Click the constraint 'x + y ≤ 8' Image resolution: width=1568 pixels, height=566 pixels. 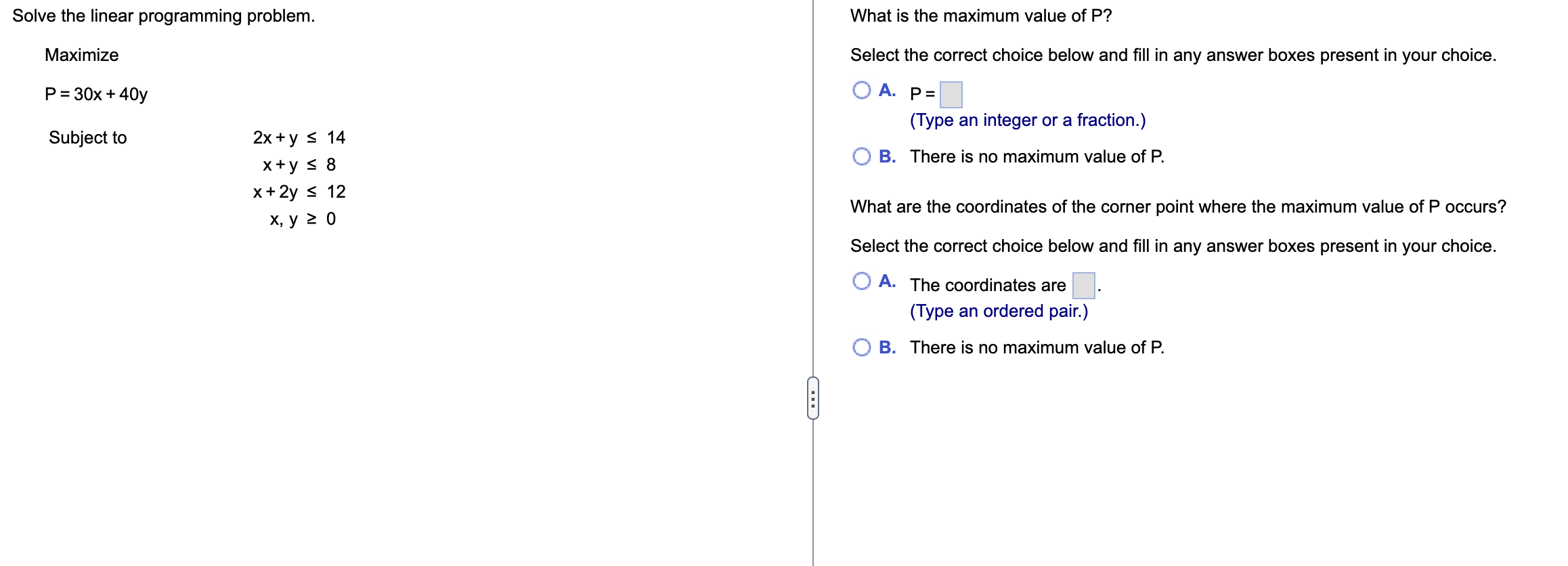tap(298, 164)
